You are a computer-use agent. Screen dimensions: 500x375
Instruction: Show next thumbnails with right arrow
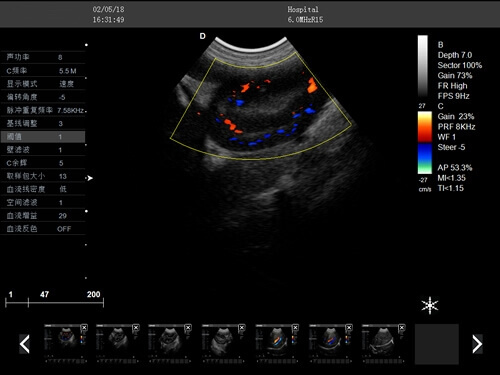(x=477, y=344)
